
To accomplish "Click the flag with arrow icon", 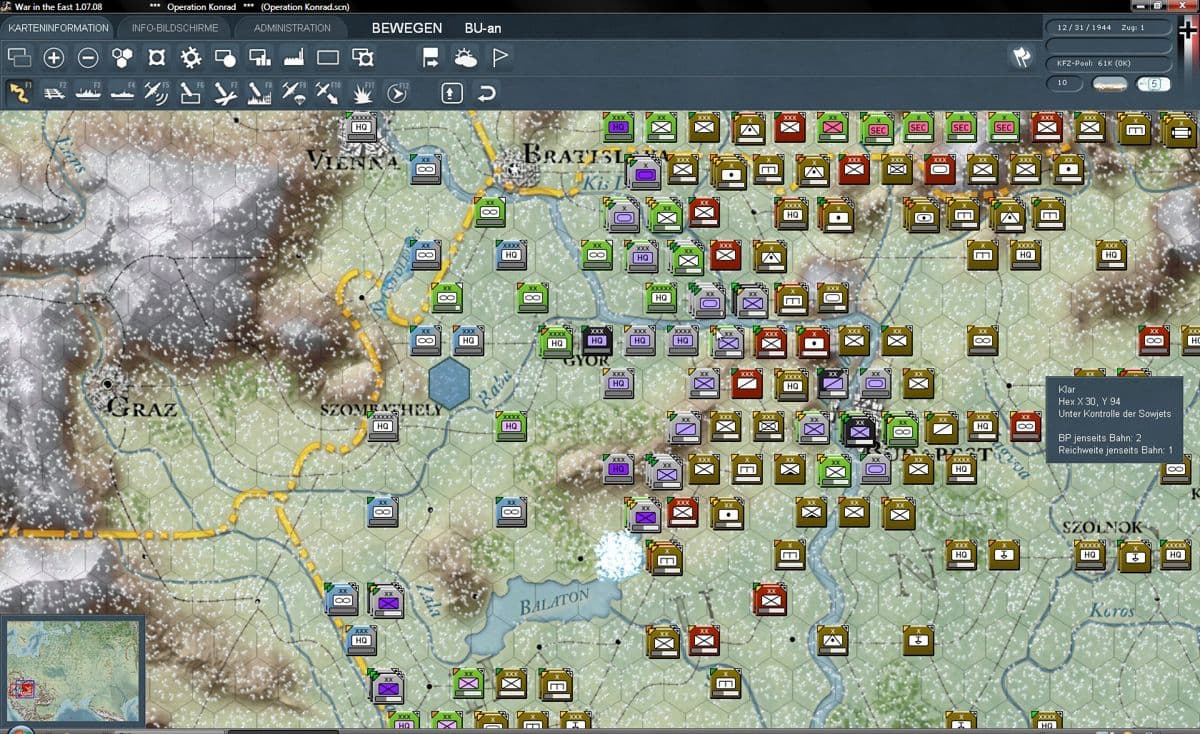I will pos(430,59).
